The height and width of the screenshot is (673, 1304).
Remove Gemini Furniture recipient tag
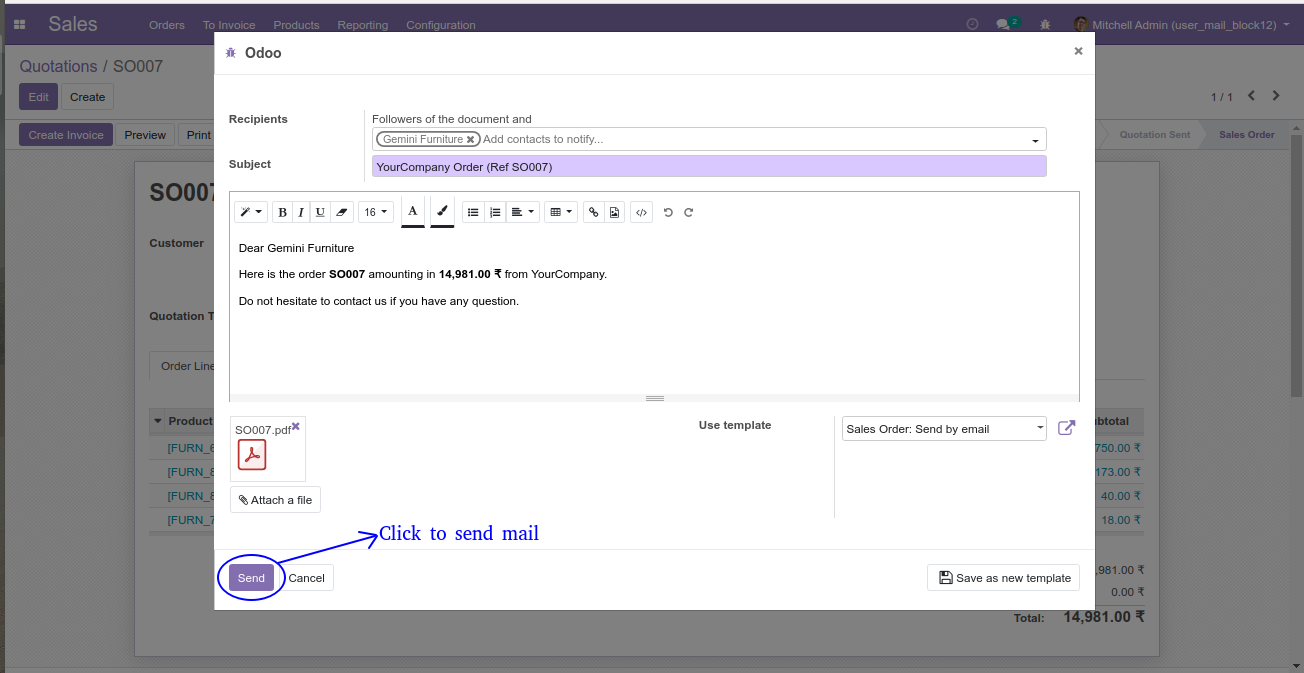click(470, 140)
